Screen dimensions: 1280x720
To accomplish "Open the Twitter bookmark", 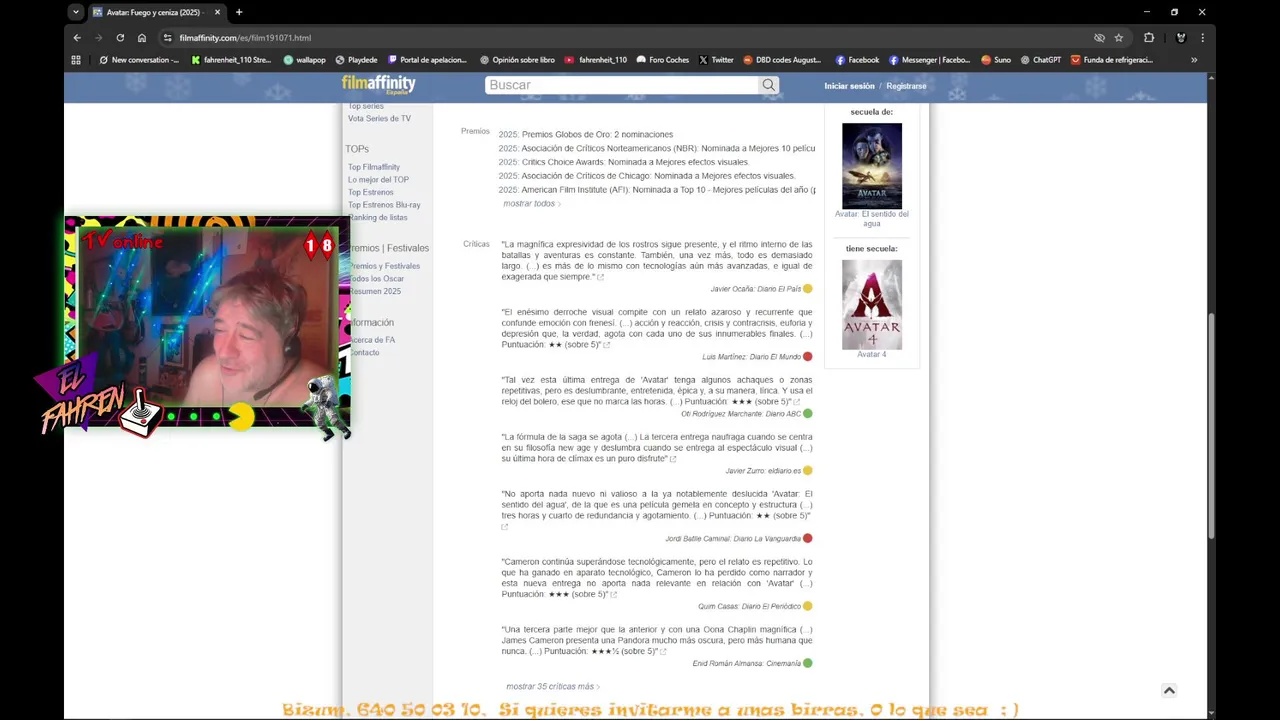I will pyautogui.click(x=716, y=60).
